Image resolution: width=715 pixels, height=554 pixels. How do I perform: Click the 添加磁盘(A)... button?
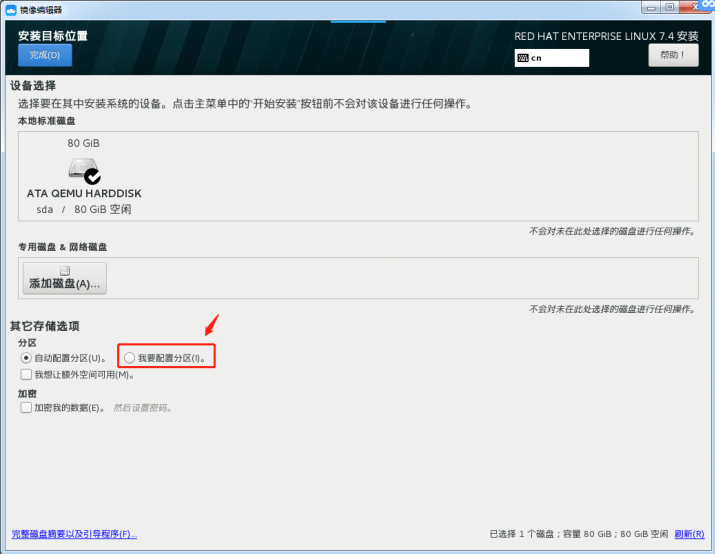click(64, 278)
